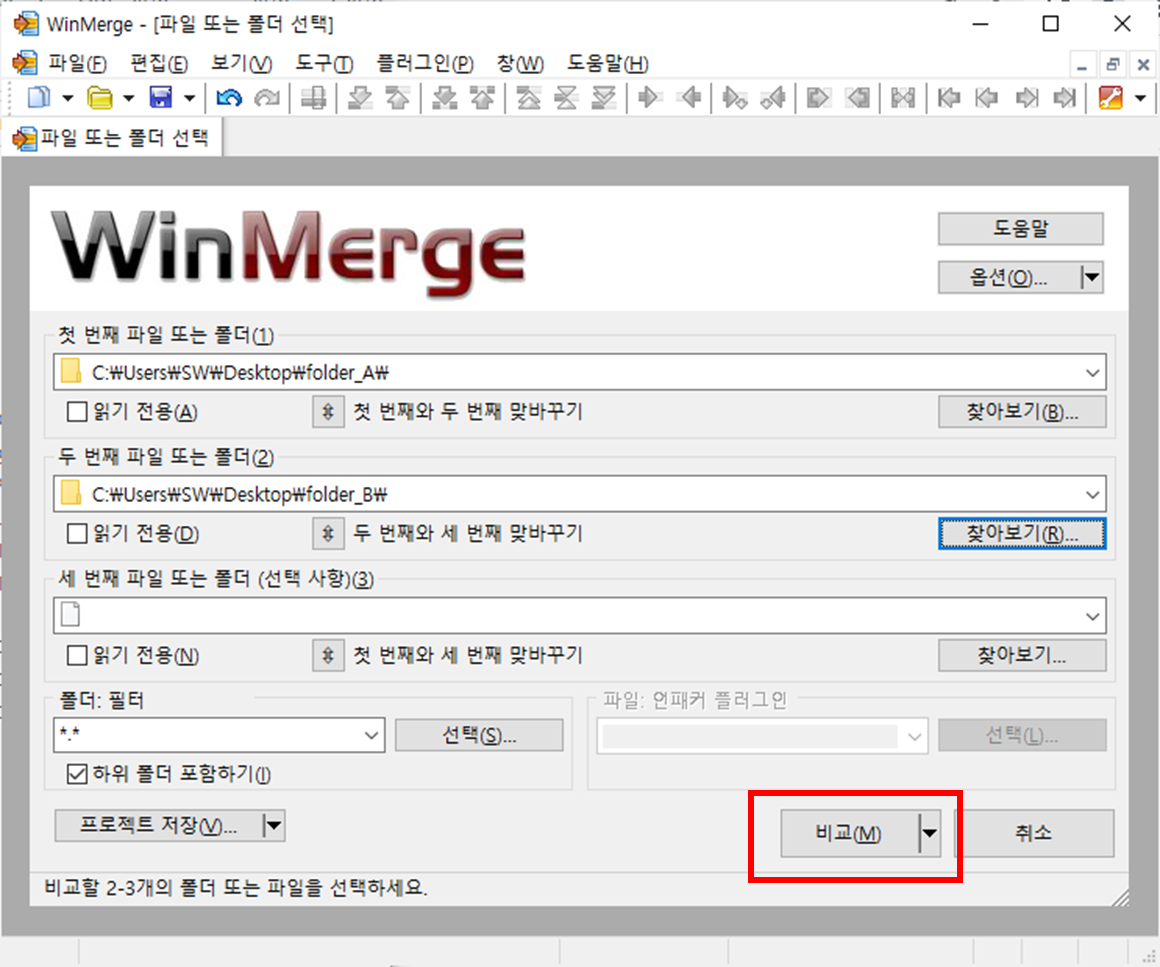Open the New document dropdown arrow
Image resolution: width=1160 pixels, height=967 pixels.
(x=67, y=98)
